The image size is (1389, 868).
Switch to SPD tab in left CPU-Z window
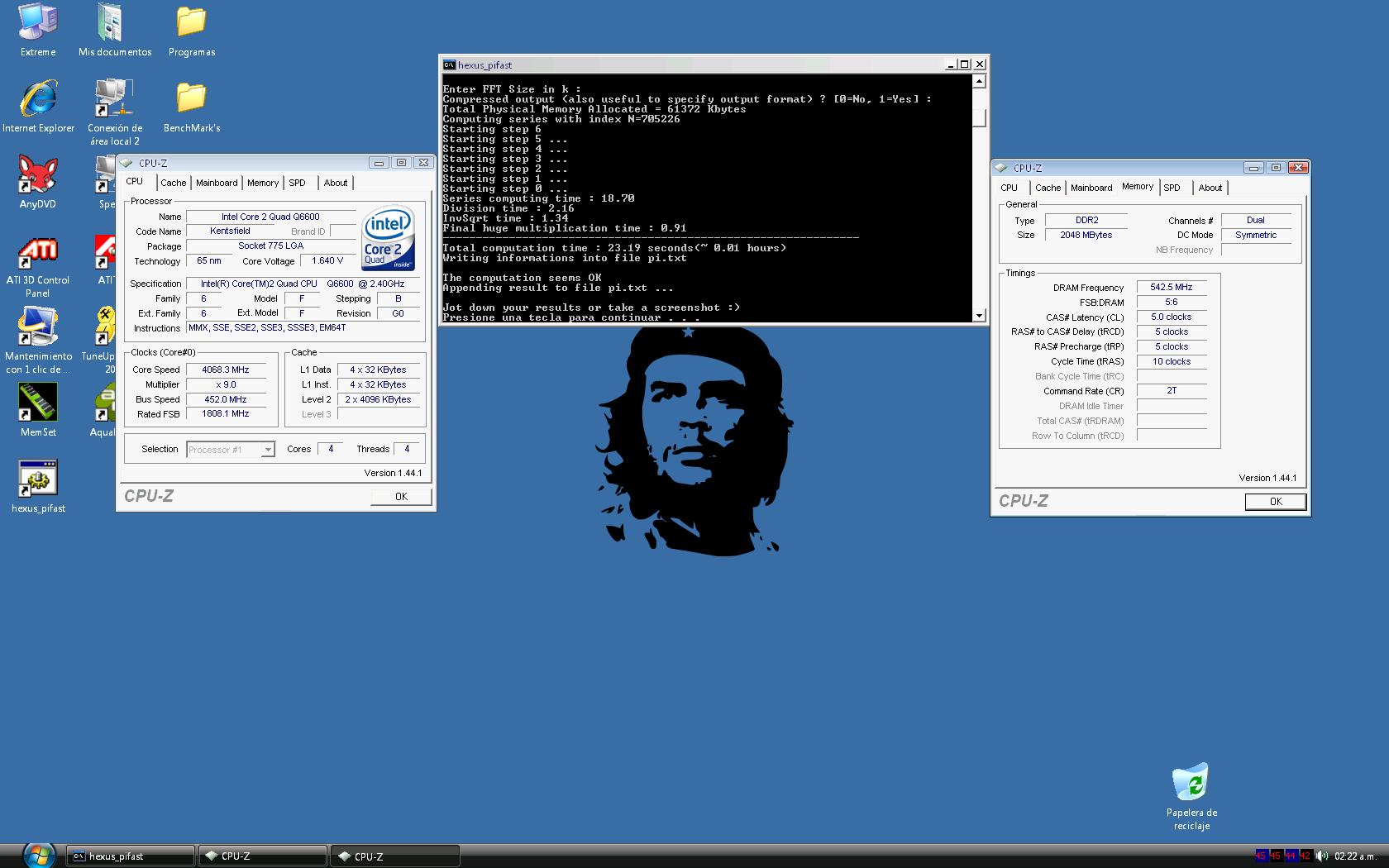(298, 183)
